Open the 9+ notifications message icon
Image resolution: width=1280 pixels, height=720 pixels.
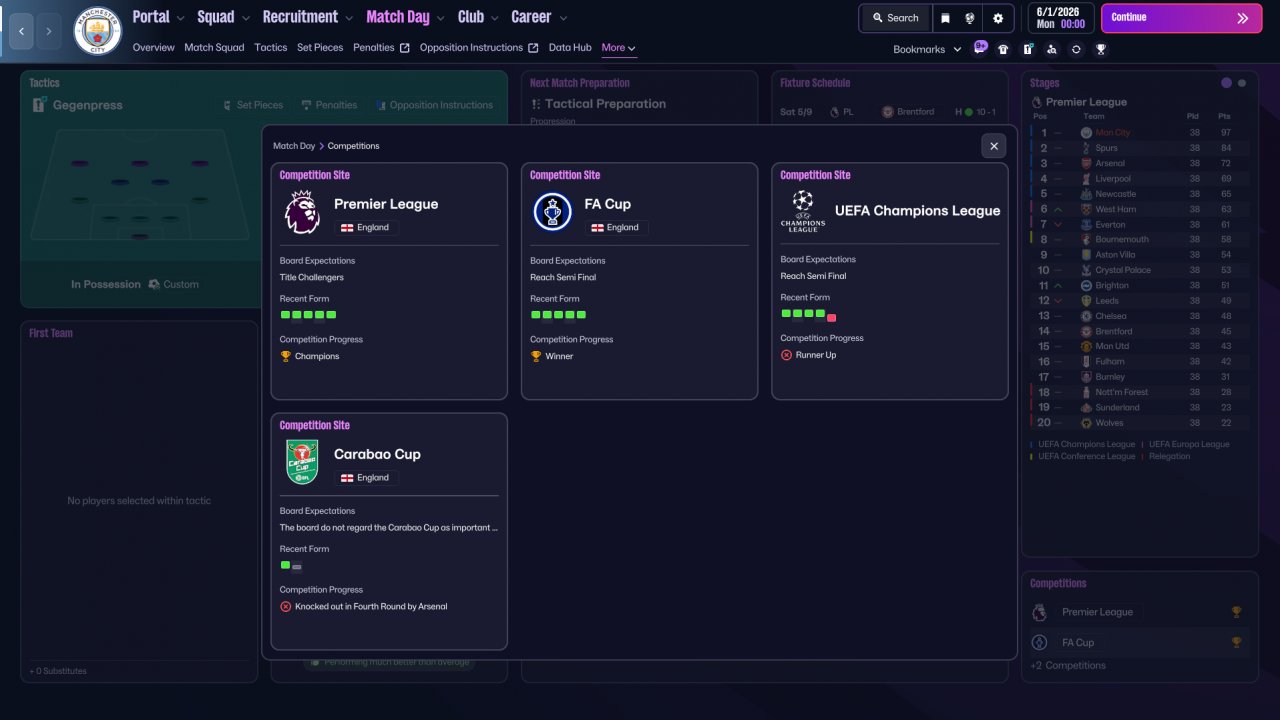click(x=980, y=47)
